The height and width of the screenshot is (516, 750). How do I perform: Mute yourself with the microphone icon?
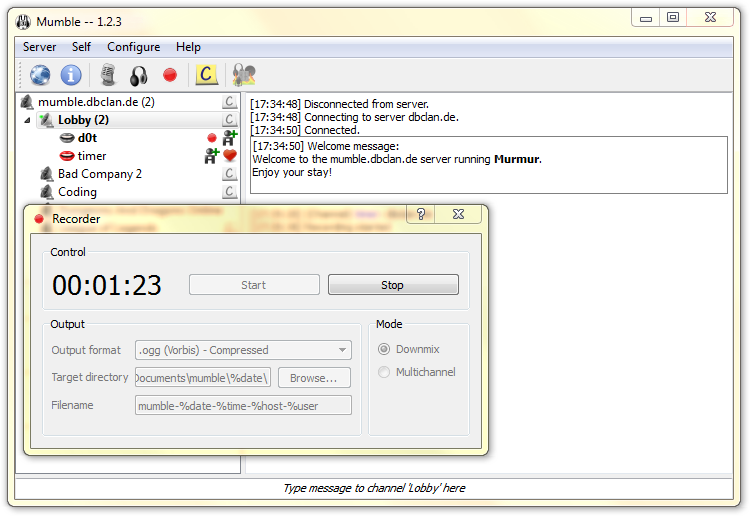(108, 75)
